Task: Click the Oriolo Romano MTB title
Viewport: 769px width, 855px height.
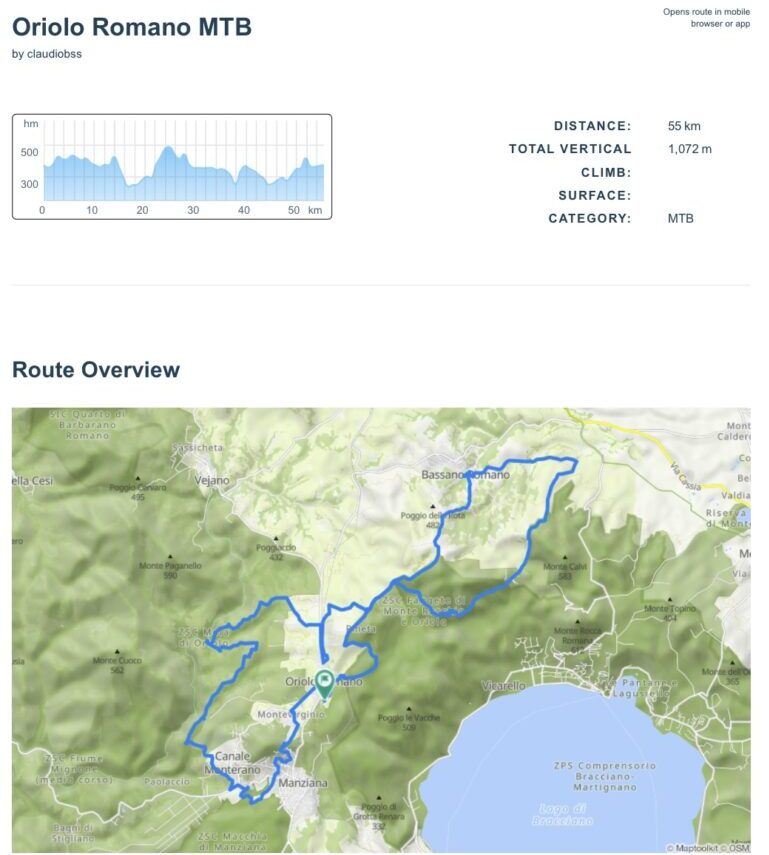Action: click(x=132, y=27)
